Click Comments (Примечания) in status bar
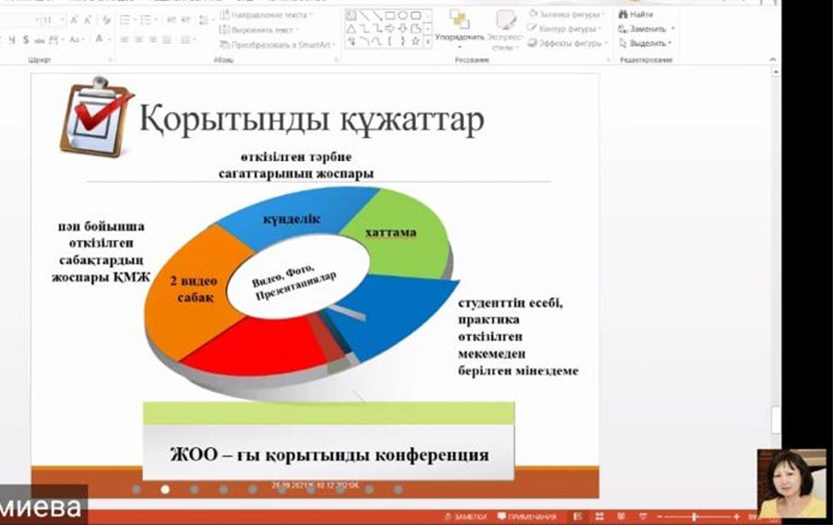833x525 pixels. pos(530,516)
